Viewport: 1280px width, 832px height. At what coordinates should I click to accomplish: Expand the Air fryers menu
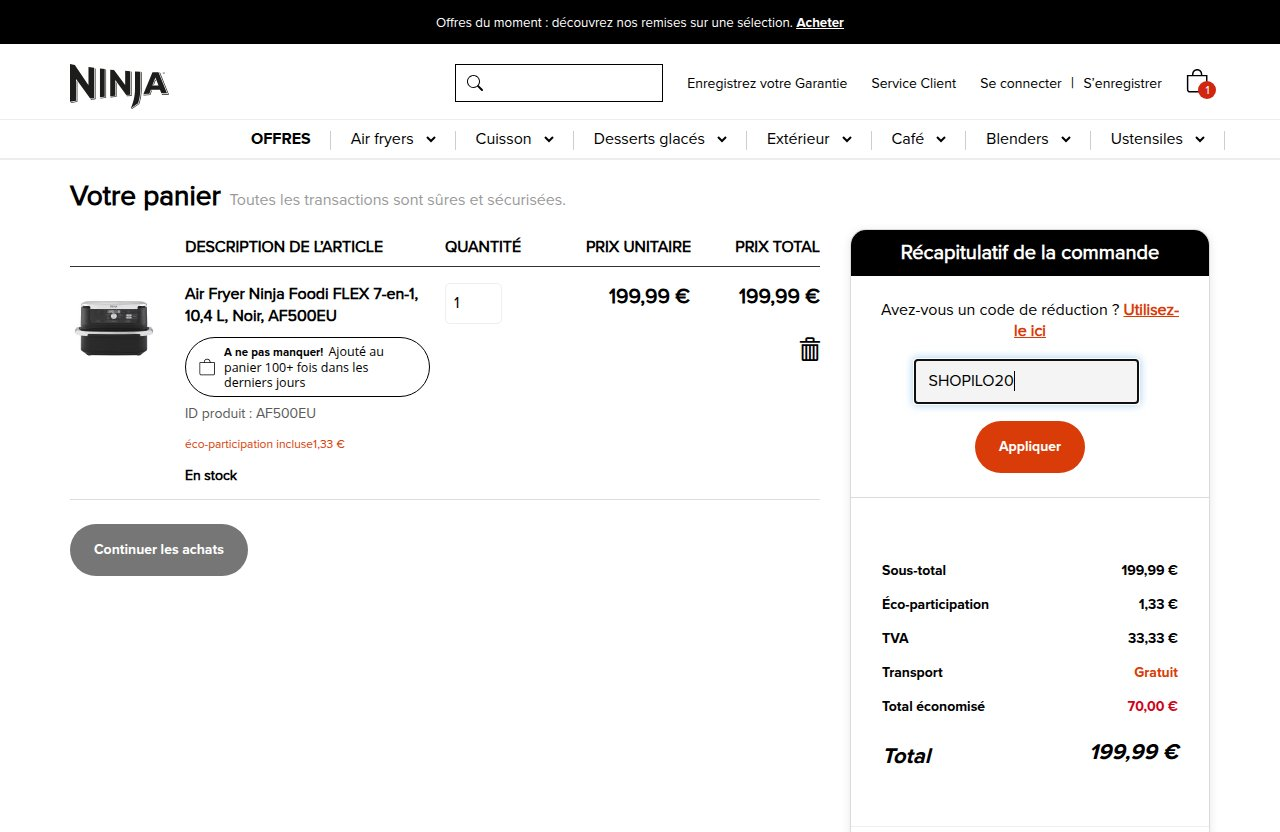tap(393, 139)
